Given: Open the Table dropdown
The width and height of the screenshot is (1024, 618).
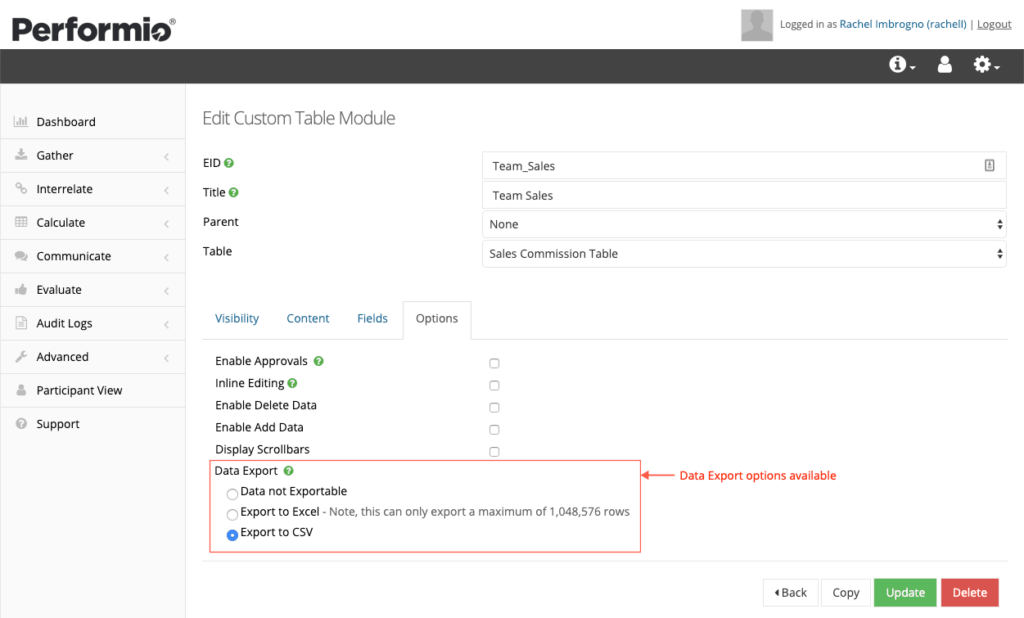Looking at the screenshot, I should tap(744, 253).
